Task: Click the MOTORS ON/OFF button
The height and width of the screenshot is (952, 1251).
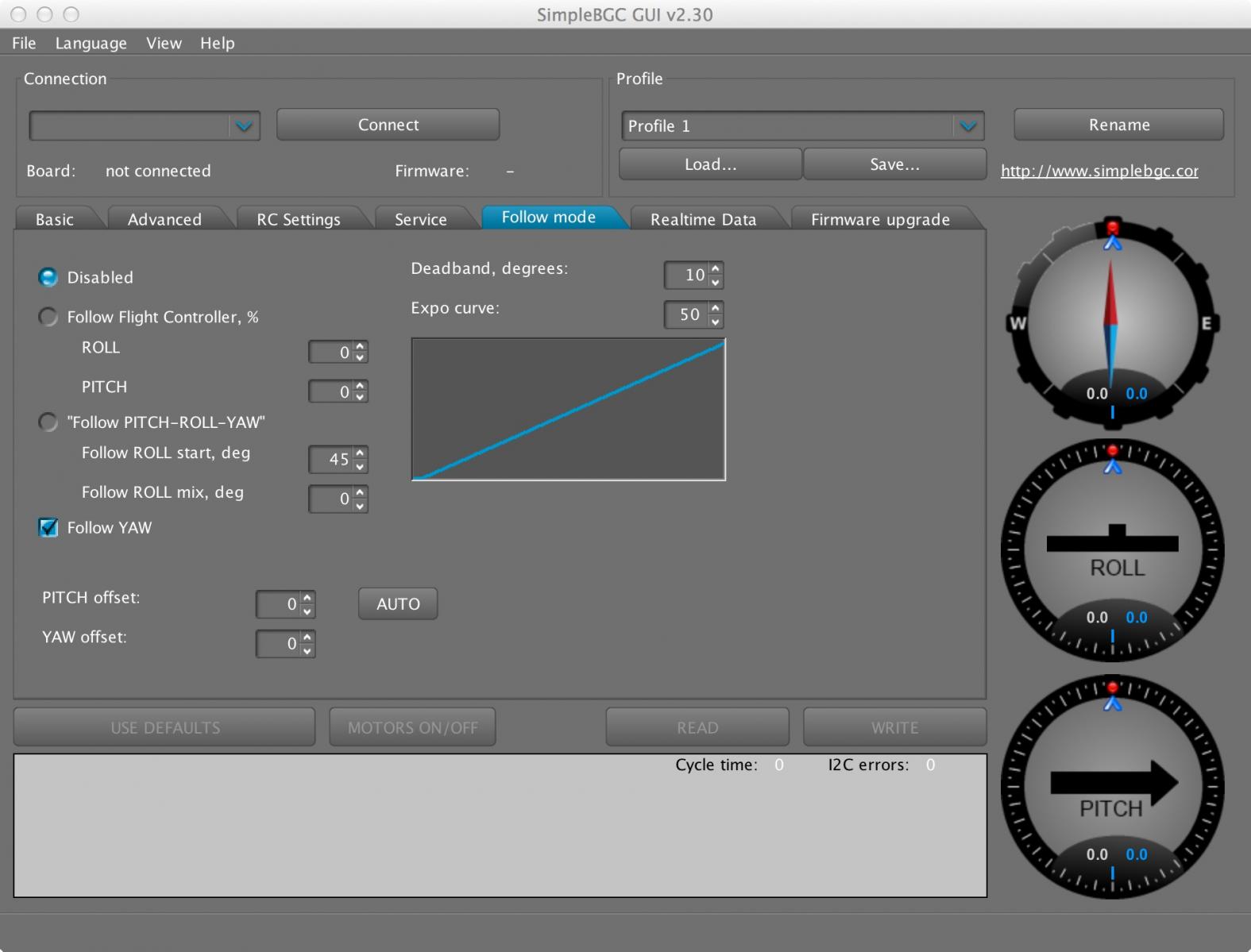Action: [x=413, y=727]
